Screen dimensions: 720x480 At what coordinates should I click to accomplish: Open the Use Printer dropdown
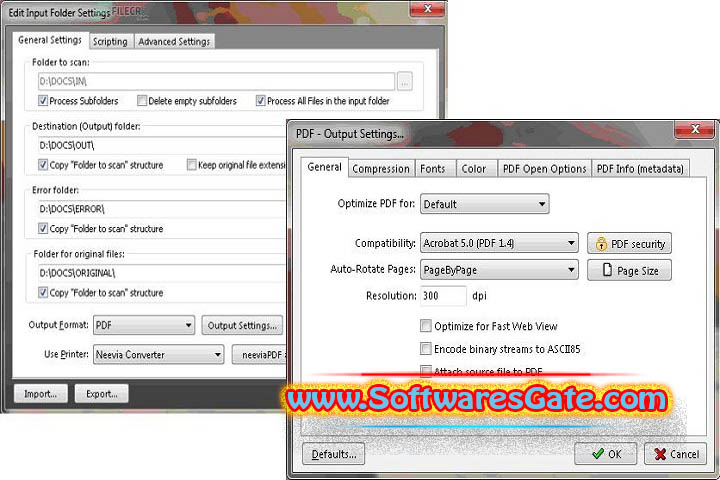coord(158,355)
